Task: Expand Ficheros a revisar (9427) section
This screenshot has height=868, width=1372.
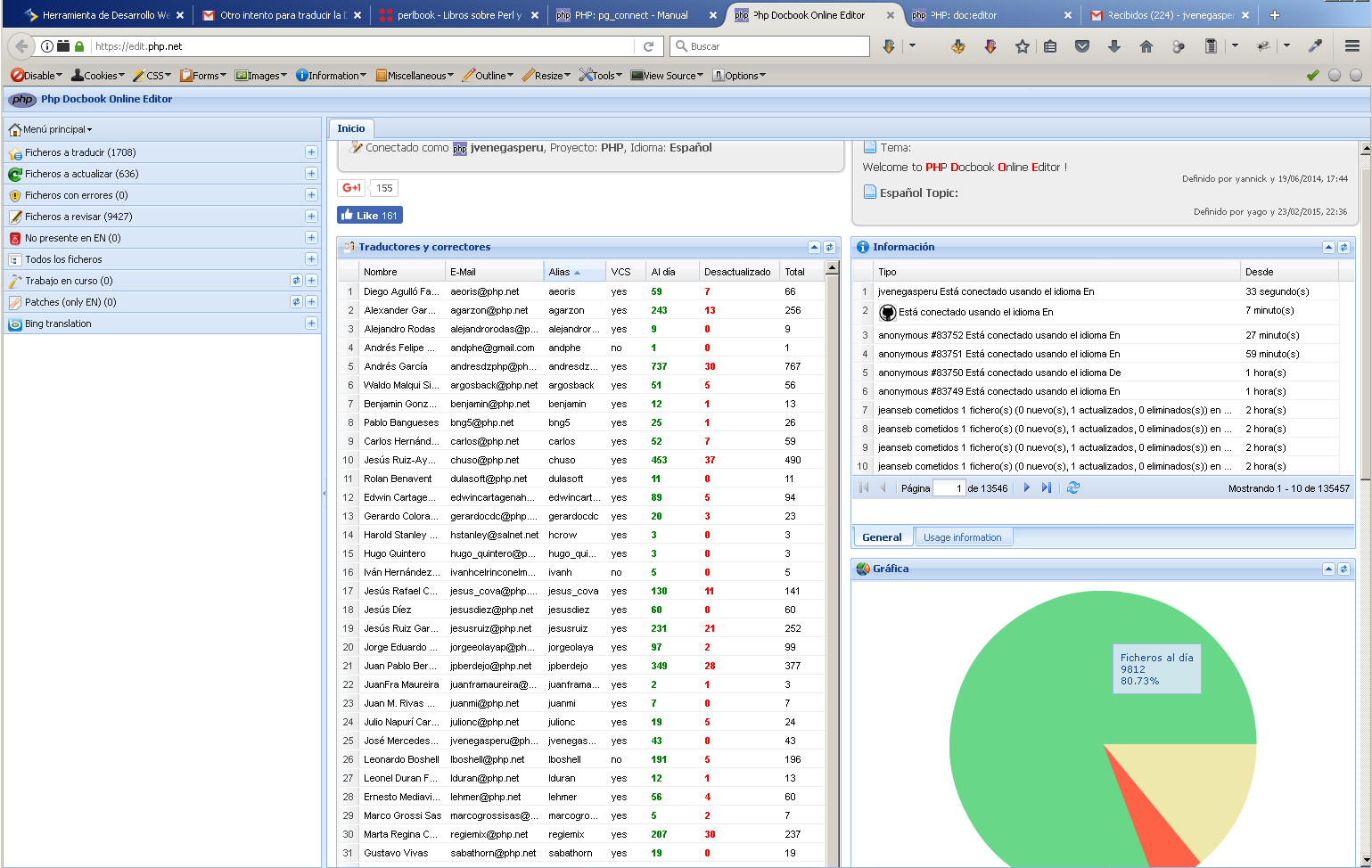Action: [x=311, y=217]
